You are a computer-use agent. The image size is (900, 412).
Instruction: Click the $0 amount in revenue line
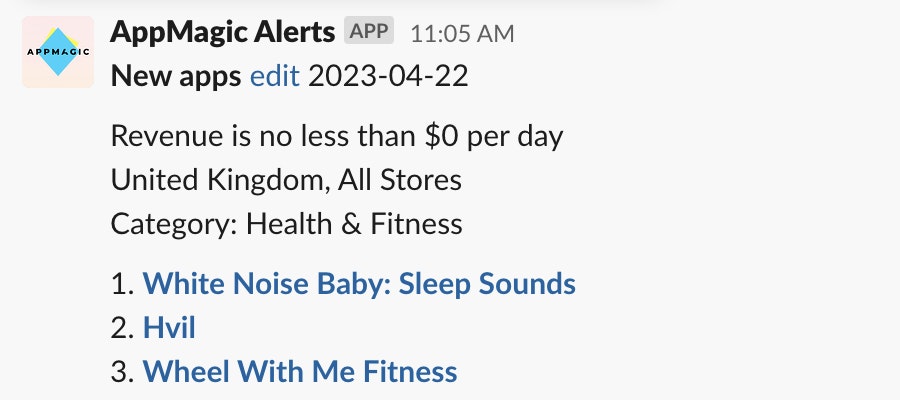(x=443, y=136)
